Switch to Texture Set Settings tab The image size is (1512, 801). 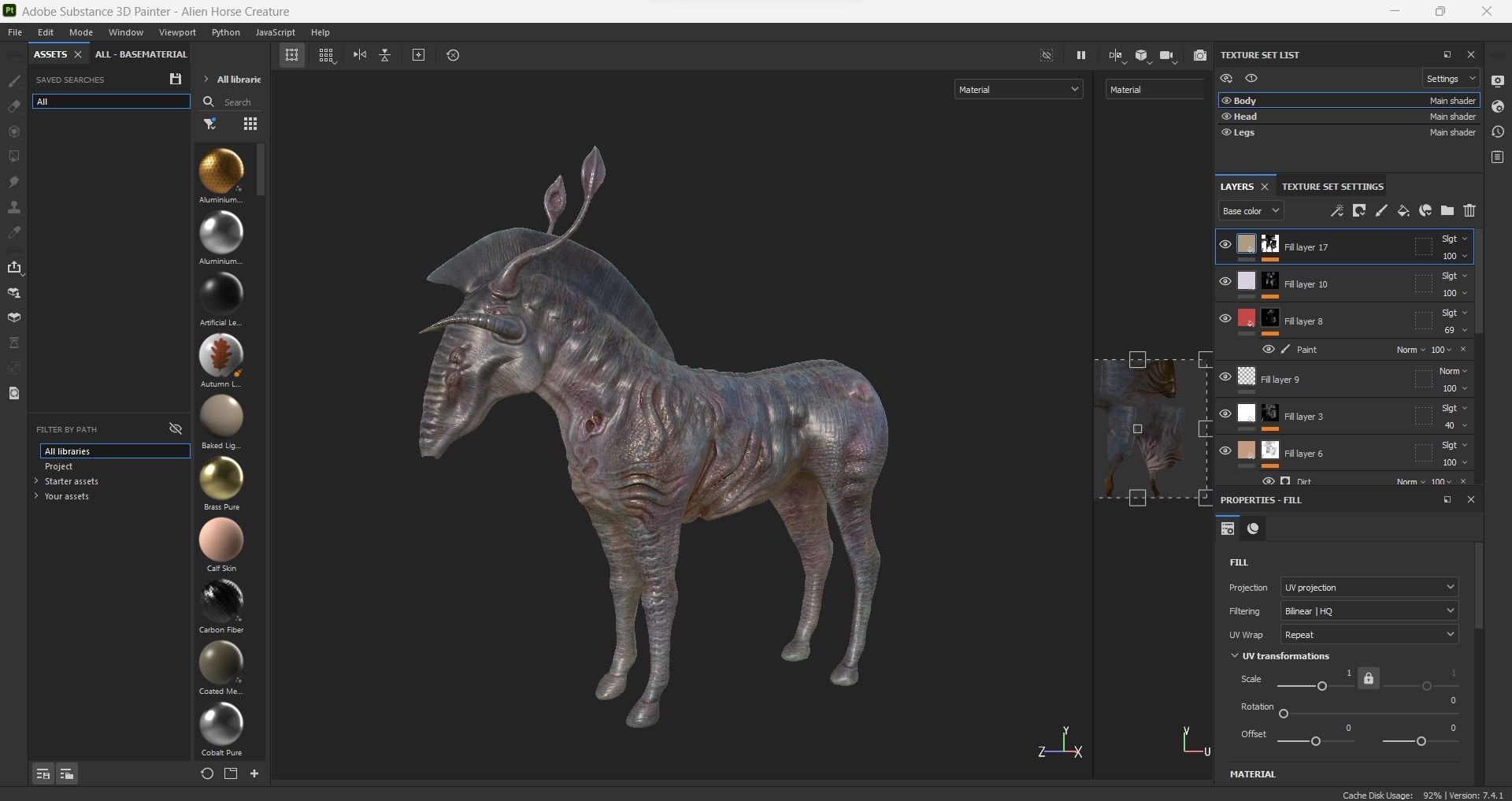coord(1332,187)
